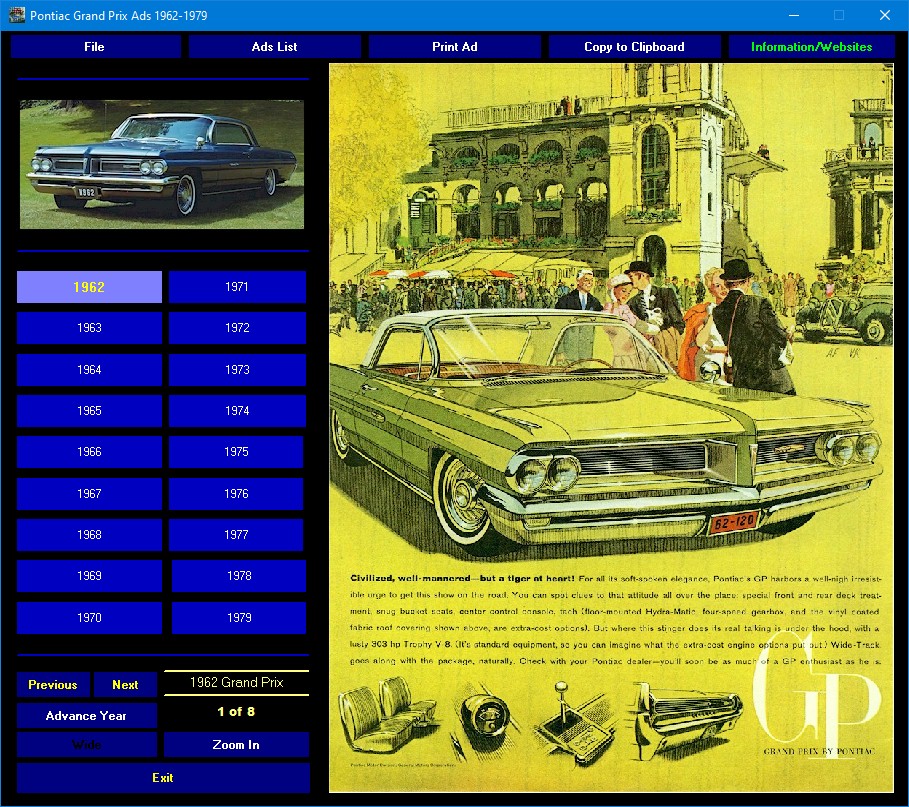The image size is (909, 807).
Task: Select the 1966 year button
Action: click(89, 452)
